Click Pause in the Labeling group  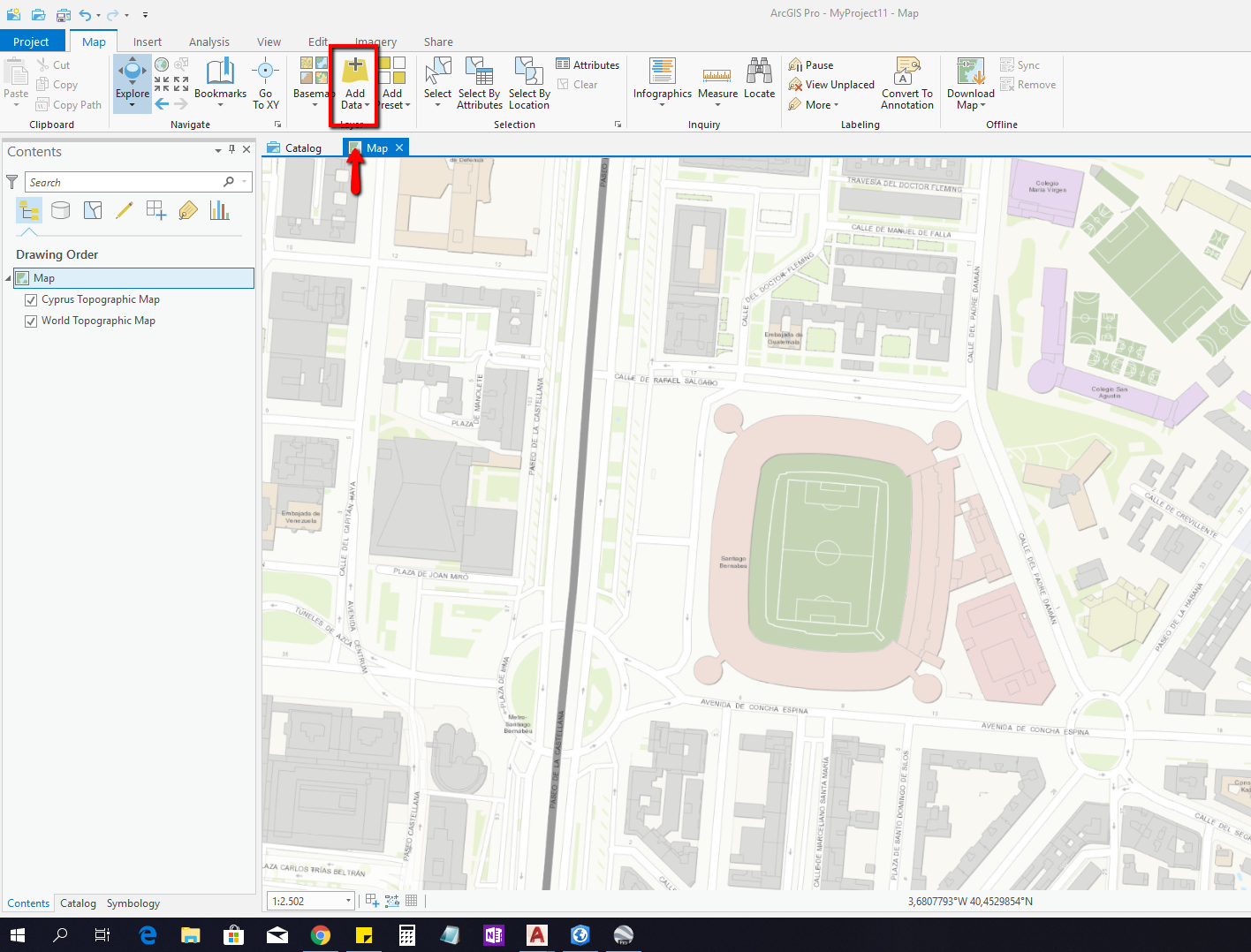point(811,64)
